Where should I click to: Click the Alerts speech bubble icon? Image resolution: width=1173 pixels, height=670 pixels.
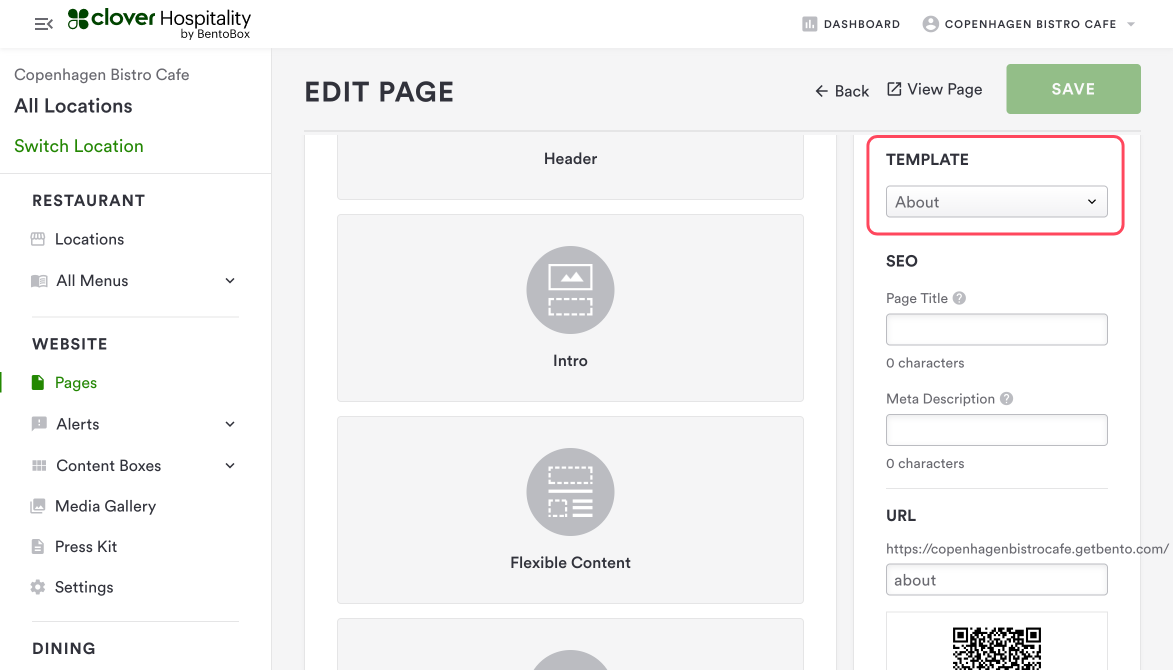tap(39, 424)
